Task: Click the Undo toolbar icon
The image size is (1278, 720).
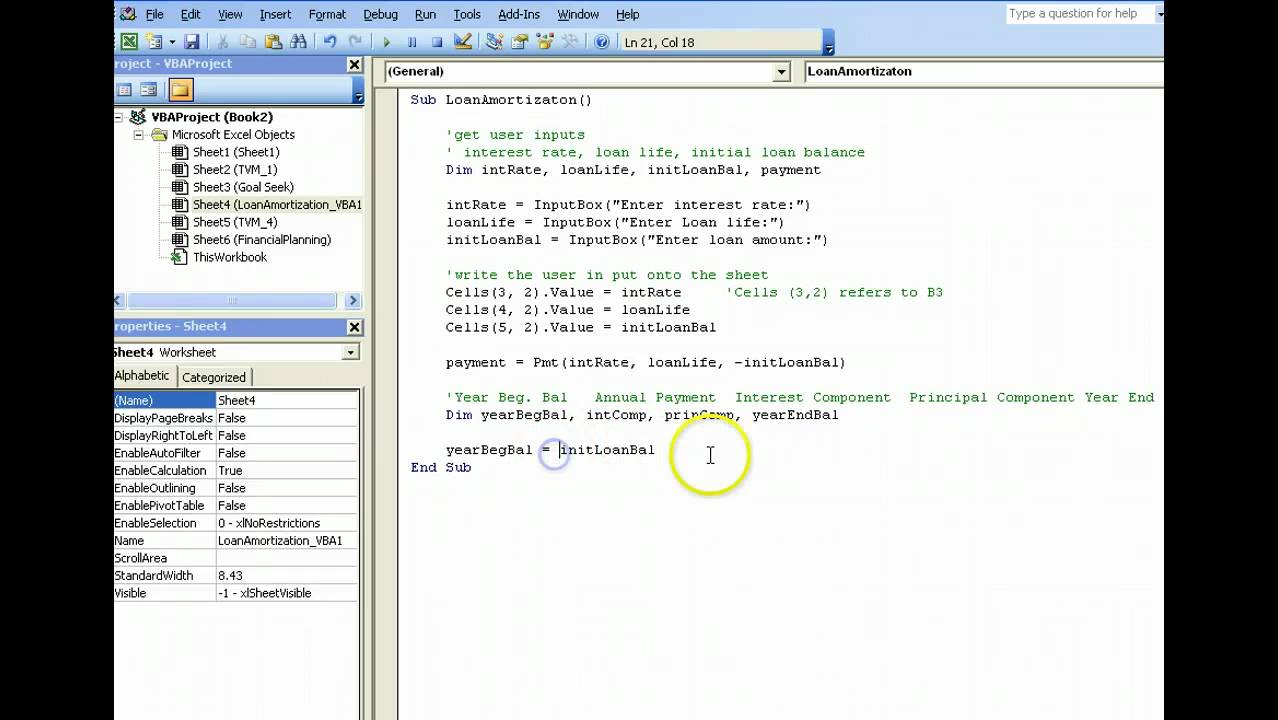Action: point(329,42)
